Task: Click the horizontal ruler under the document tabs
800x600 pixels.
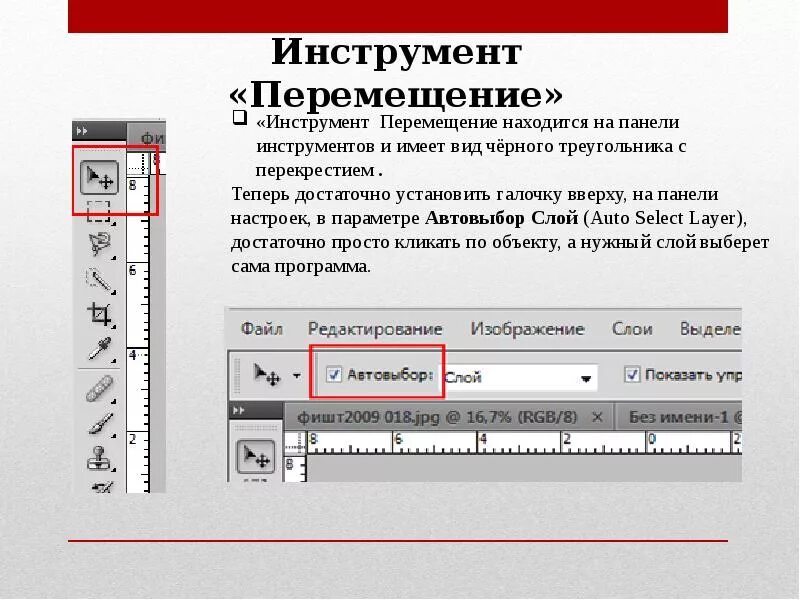Action: (523, 443)
